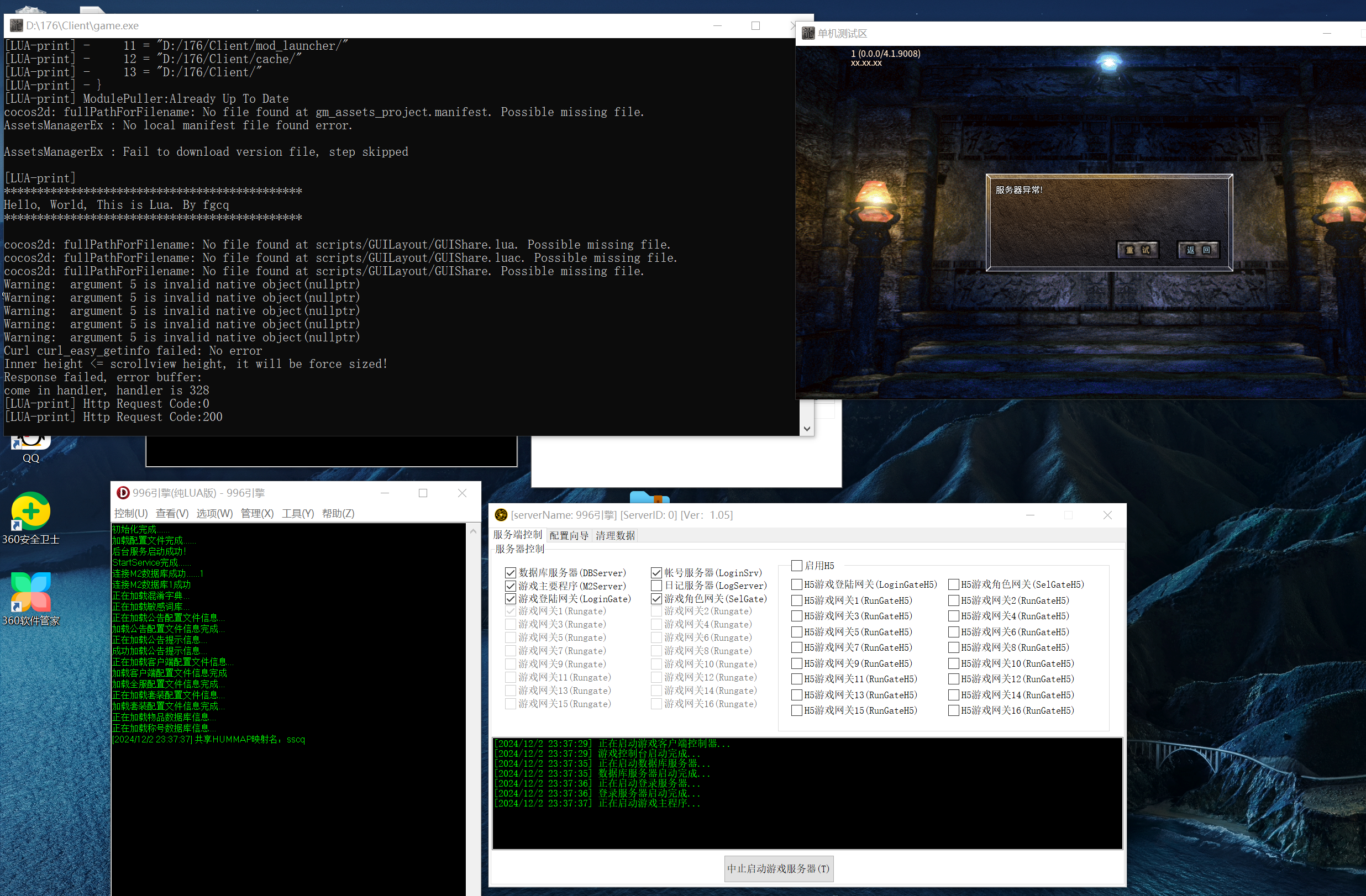This screenshot has width=1366, height=896.
Task: Check H5游戏网关8(RunGateH5)
Action: tap(953, 647)
